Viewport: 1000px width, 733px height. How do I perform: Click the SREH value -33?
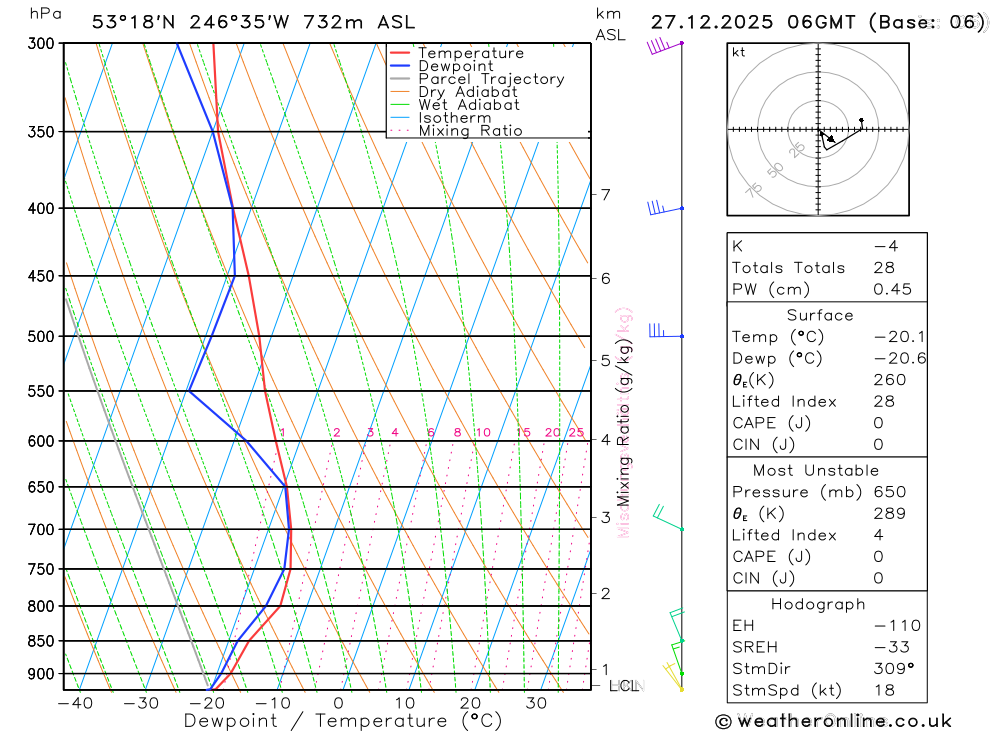coord(892,647)
